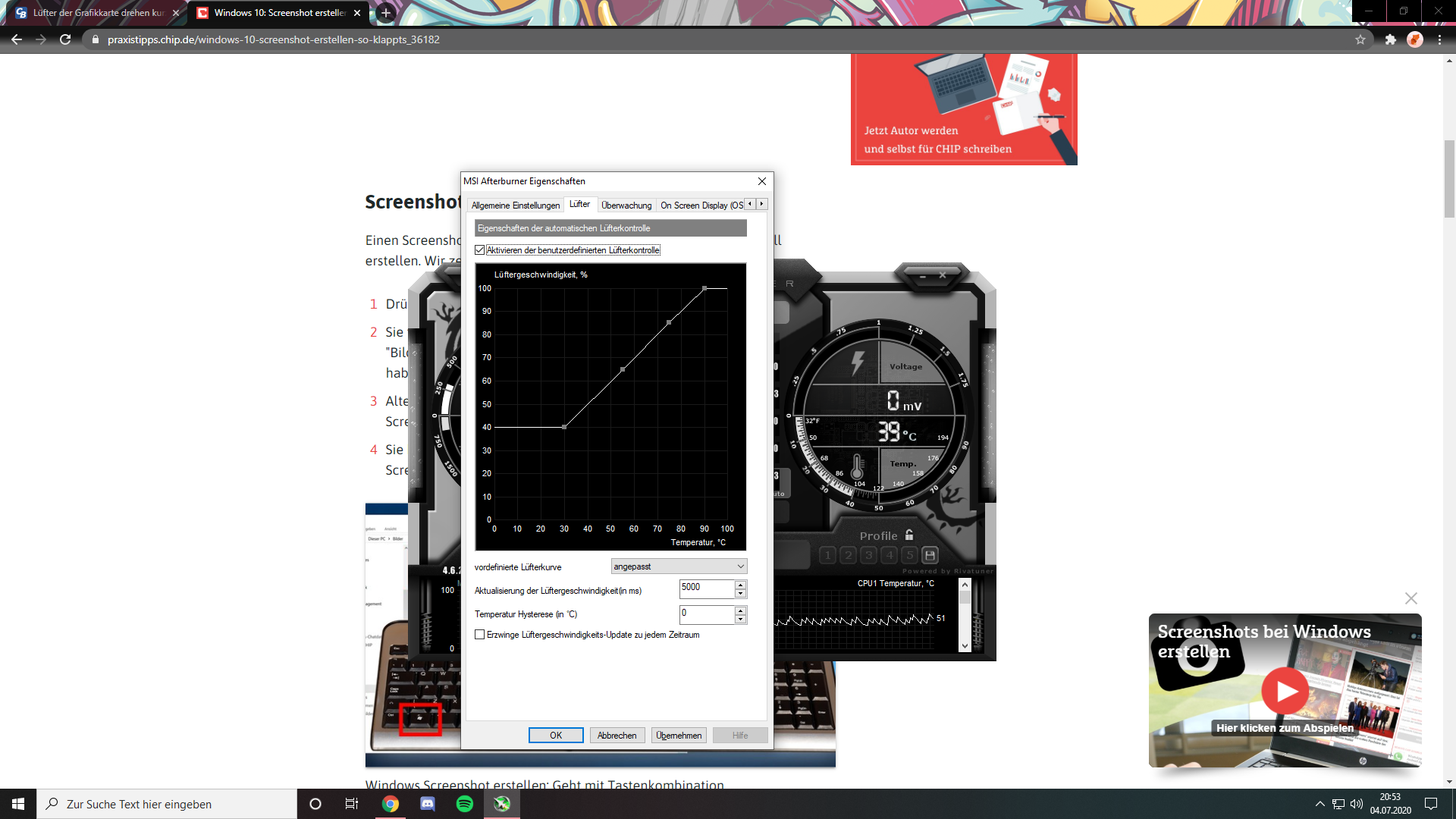Close the floating video player overlay
This screenshot has height=819, width=1456.
pos(1410,598)
